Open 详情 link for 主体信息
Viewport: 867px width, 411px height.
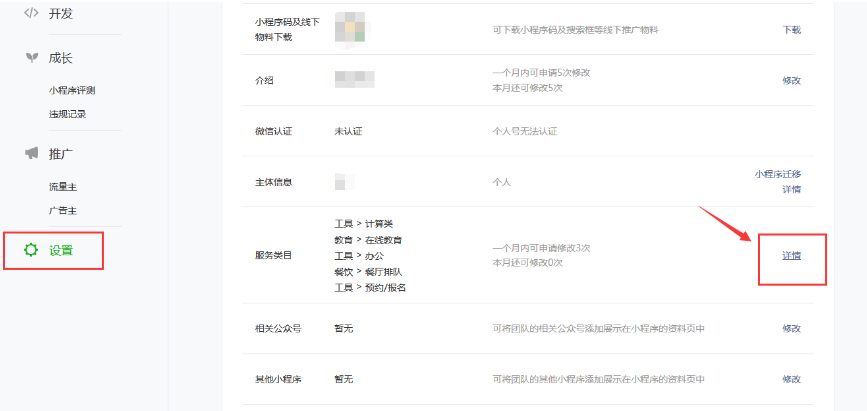791,189
